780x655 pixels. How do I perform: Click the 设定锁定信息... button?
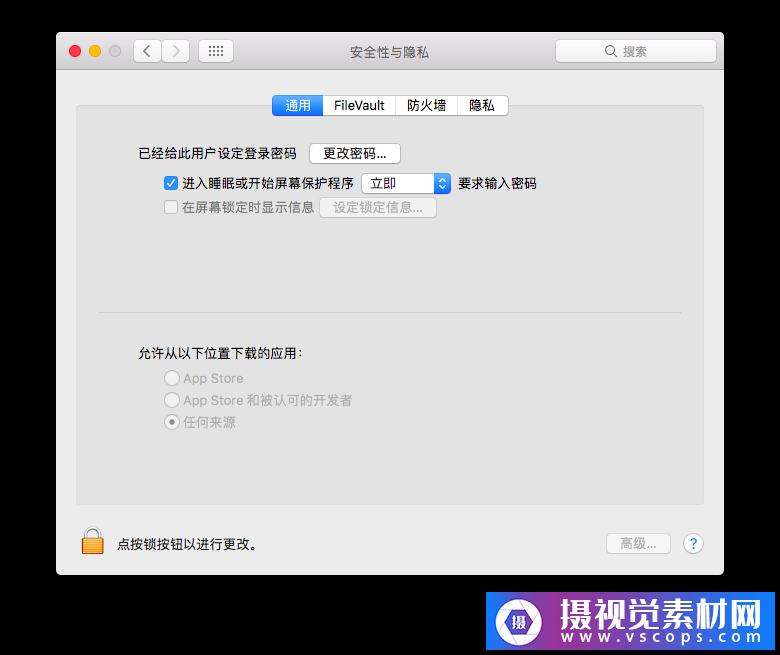point(378,208)
